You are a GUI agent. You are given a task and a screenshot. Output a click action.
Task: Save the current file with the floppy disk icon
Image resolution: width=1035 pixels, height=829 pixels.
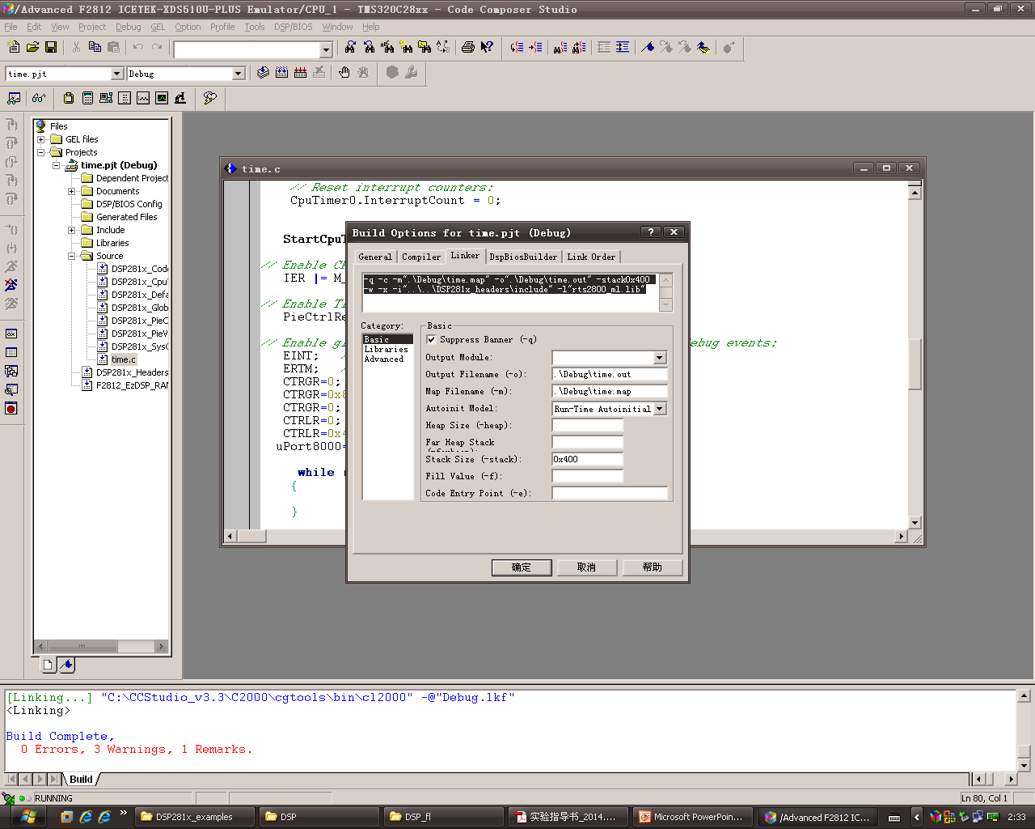[51, 47]
